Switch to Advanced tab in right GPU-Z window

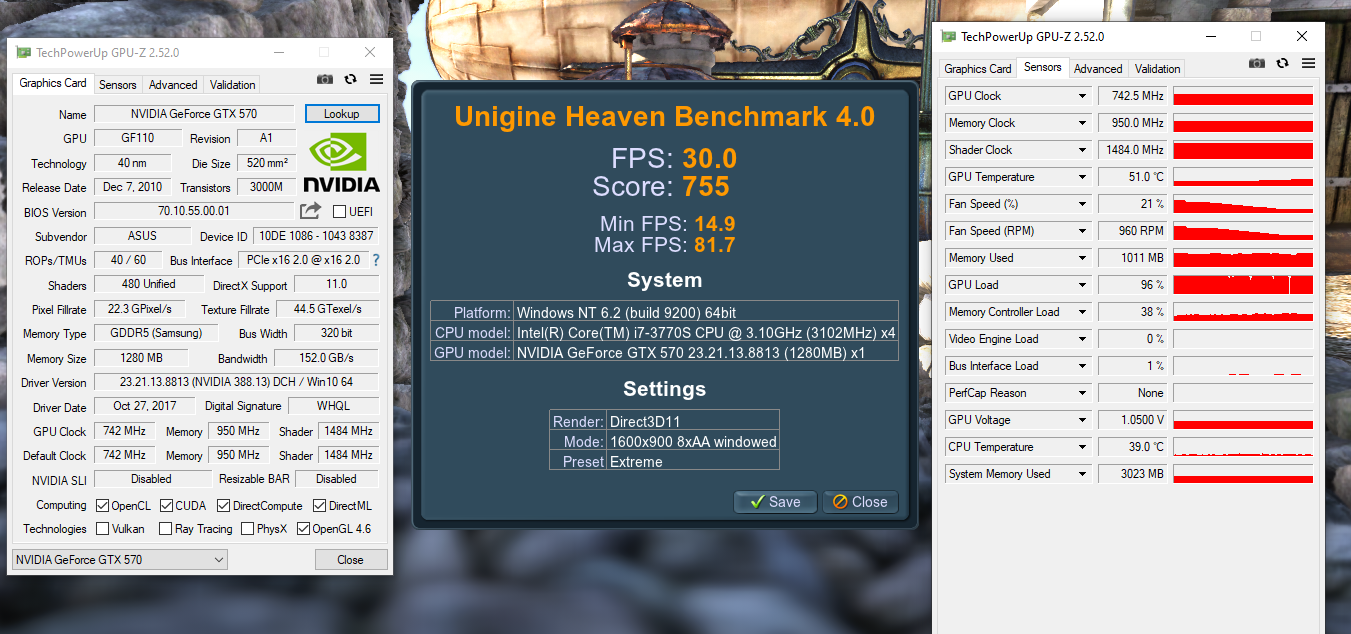pos(1098,69)
